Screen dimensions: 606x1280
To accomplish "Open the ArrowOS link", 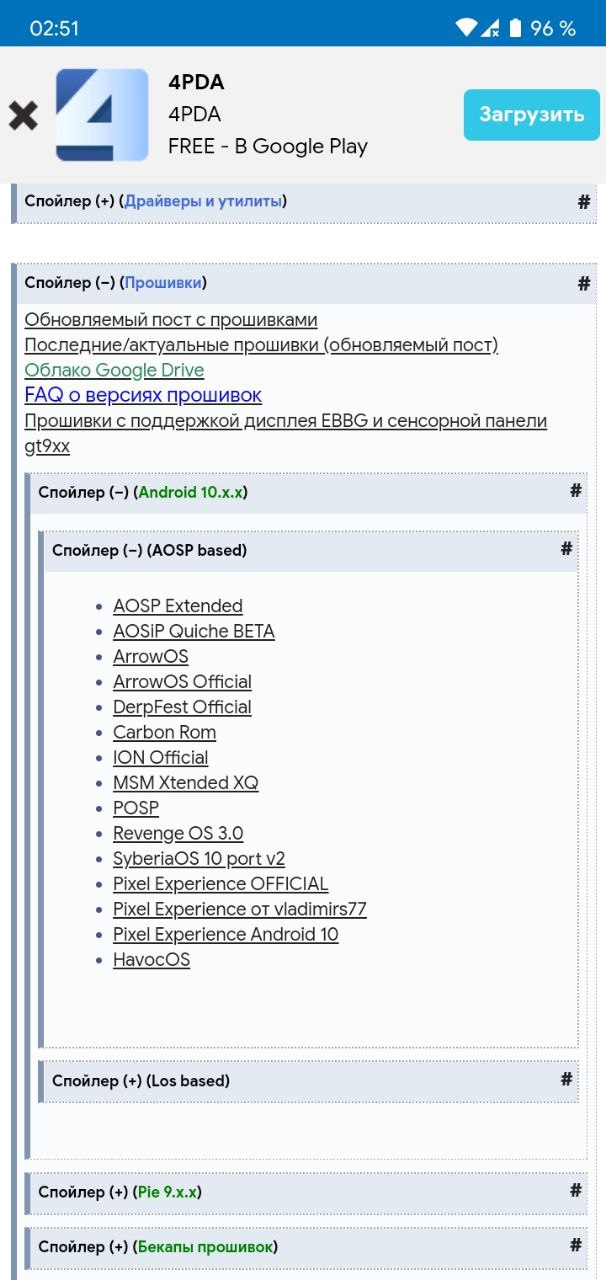I will click(151, 657).
